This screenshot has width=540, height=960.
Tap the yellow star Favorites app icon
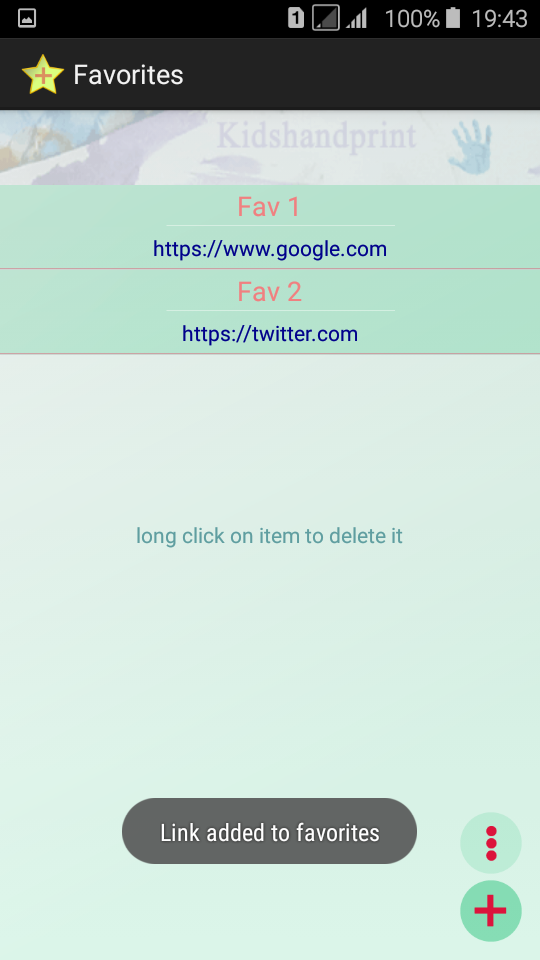[x=43, y=75]
